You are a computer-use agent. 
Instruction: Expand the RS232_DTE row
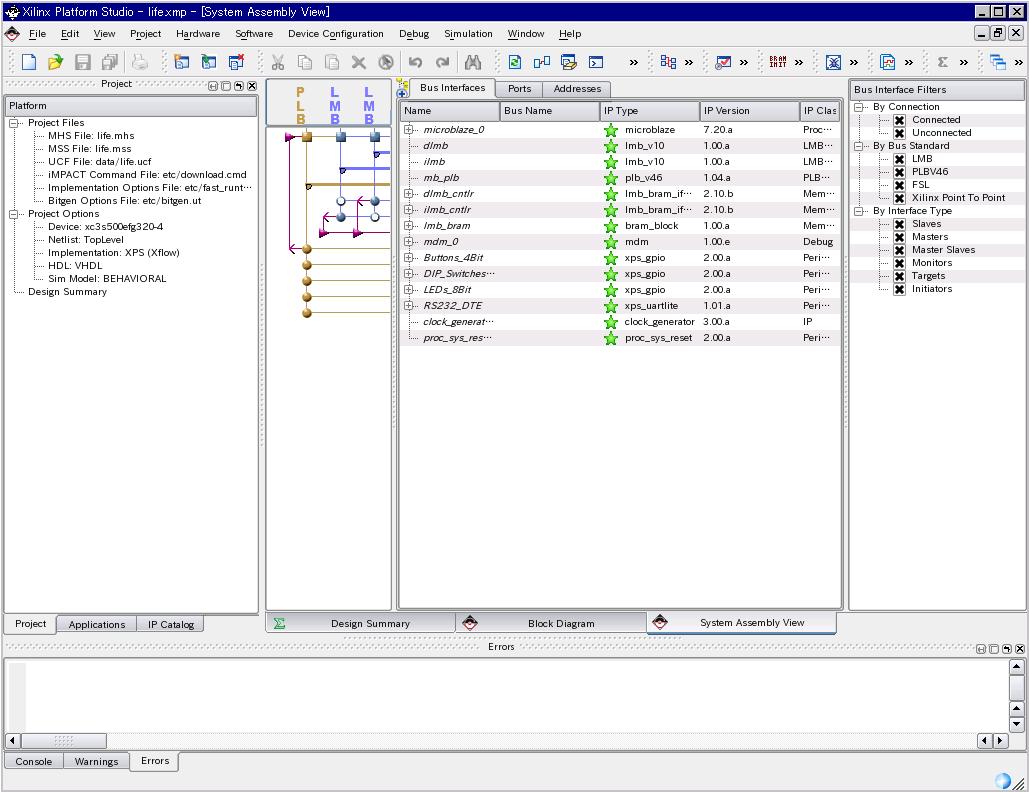click(x=409, y=306)
